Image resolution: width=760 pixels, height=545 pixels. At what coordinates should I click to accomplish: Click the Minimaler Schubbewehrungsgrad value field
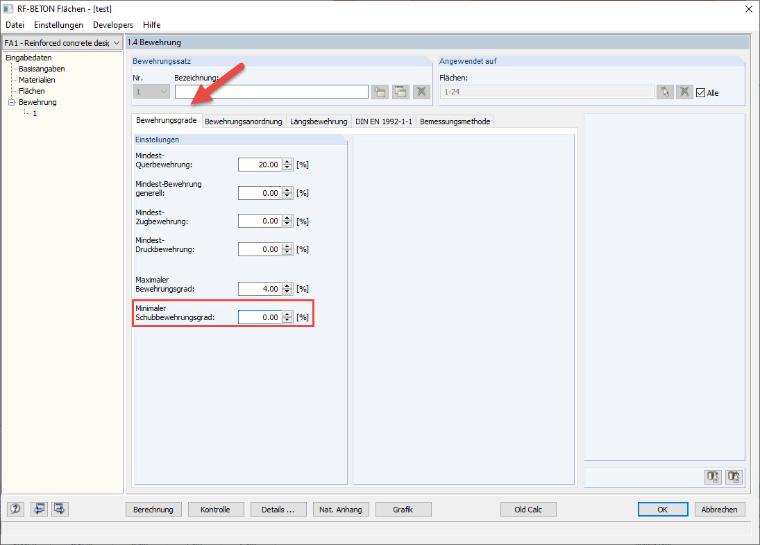(x=260, y=317)
